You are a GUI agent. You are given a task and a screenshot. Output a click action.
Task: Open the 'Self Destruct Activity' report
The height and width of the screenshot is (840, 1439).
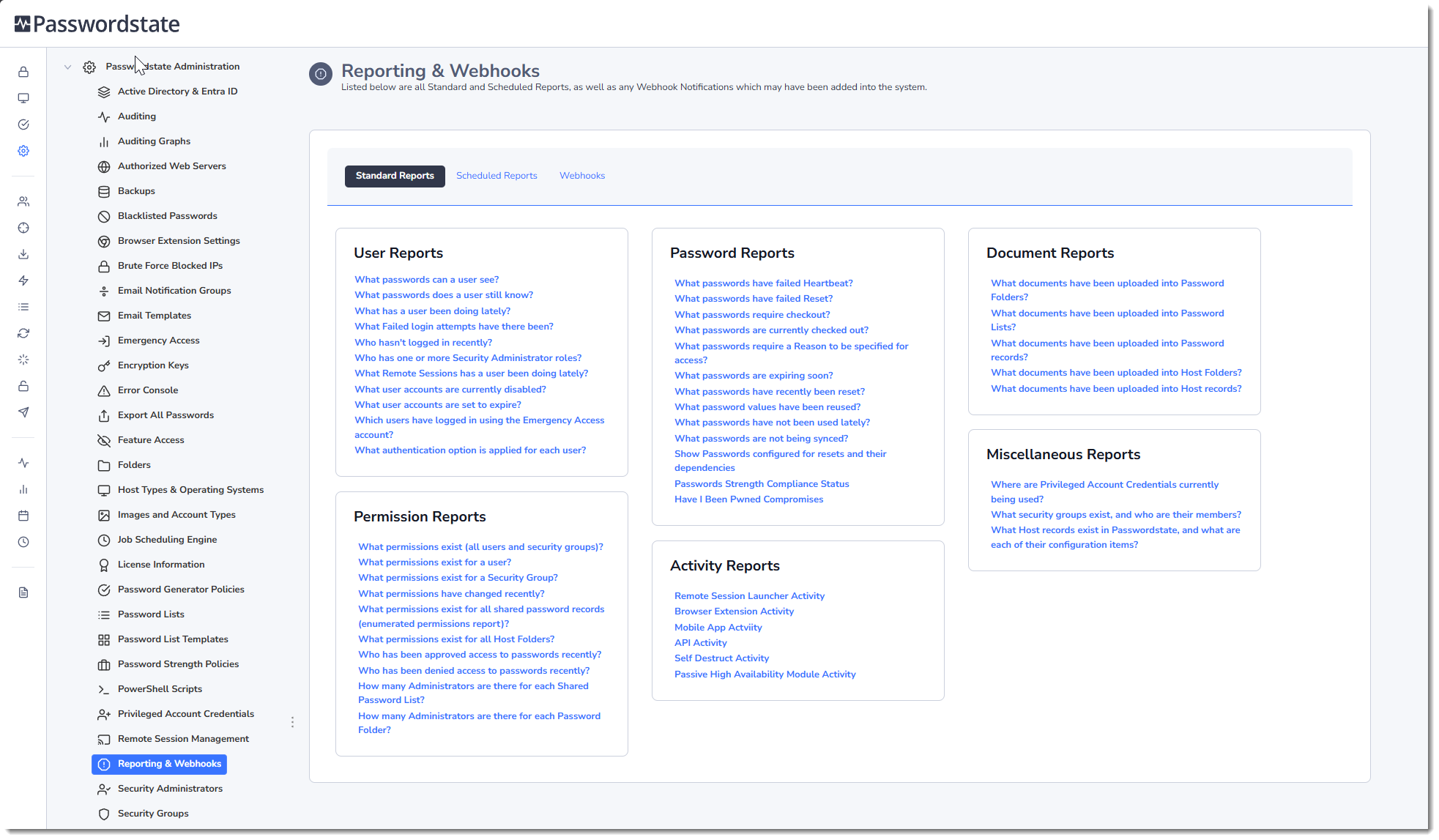pos(721,658)
